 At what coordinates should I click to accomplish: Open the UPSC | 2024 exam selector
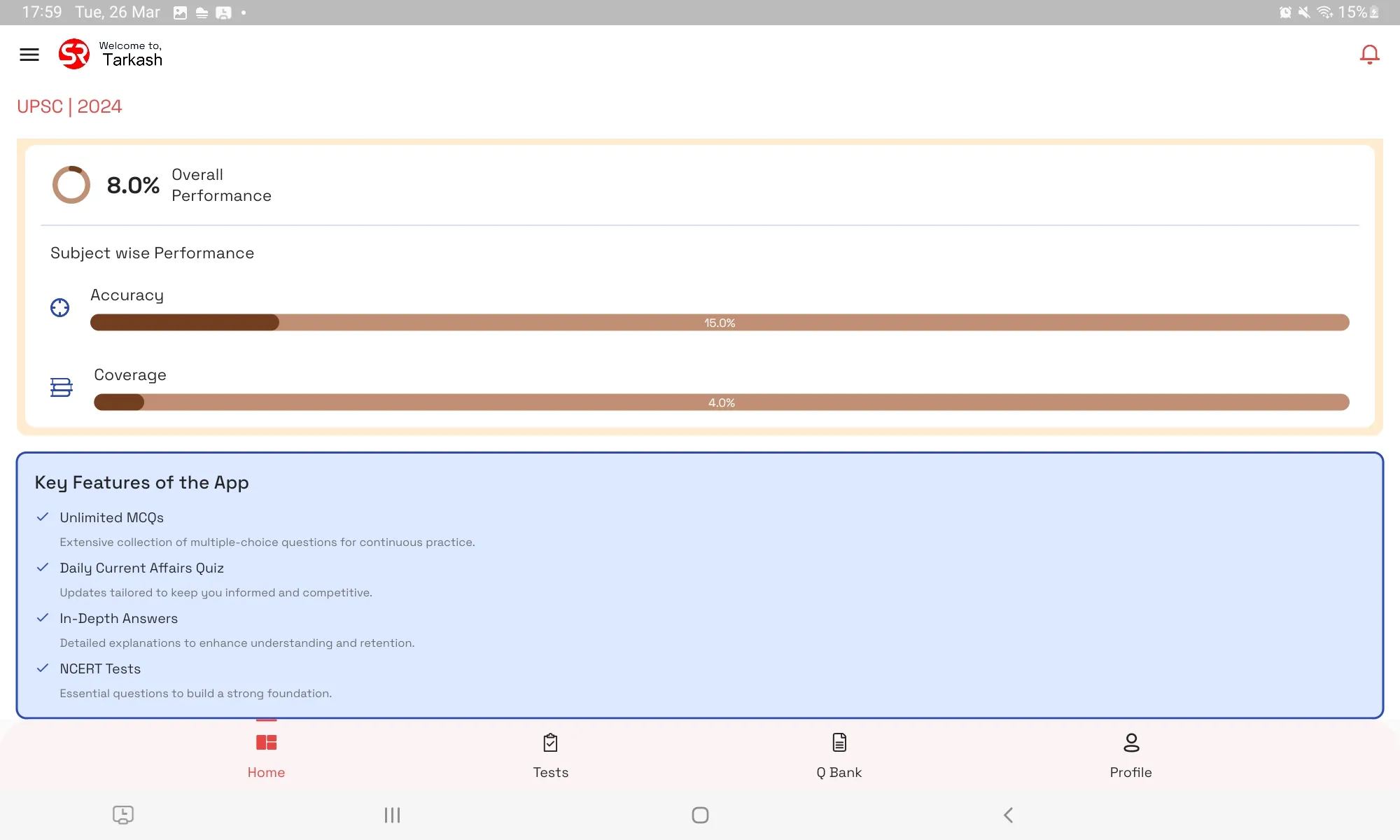tap(69, 106)
